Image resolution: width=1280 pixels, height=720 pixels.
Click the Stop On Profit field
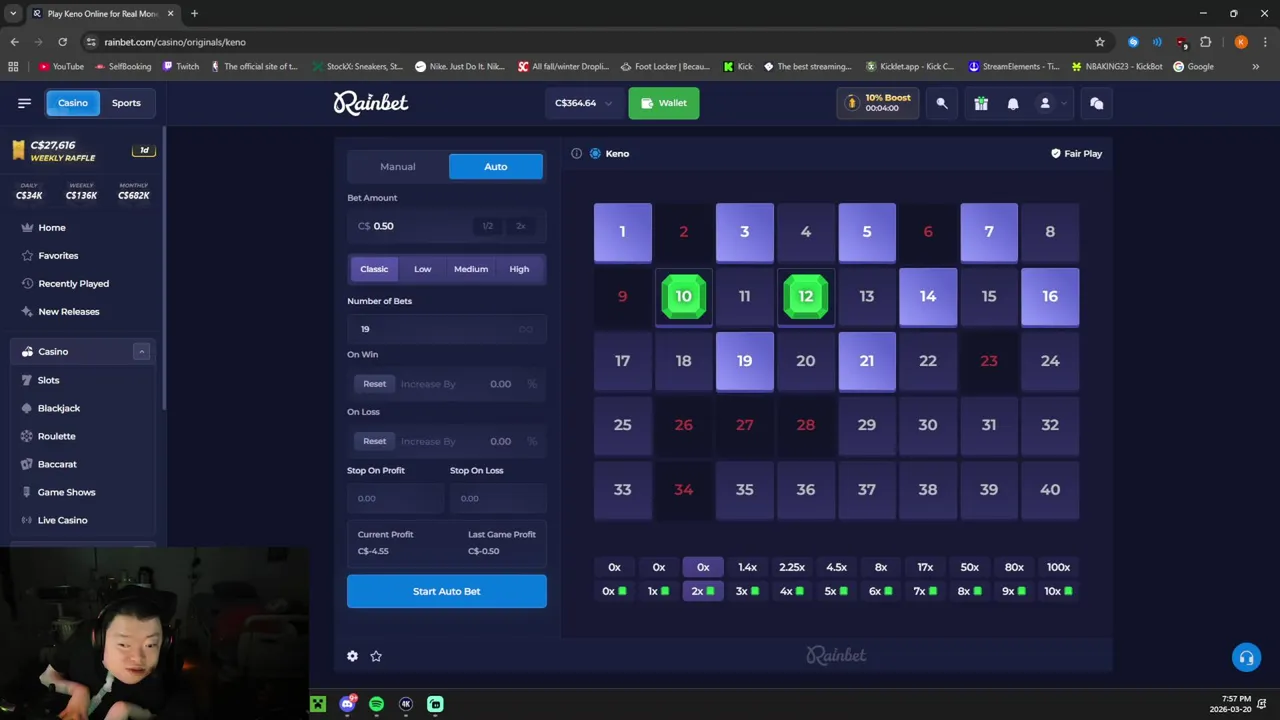pyautogui.click(x=396, y=498)
